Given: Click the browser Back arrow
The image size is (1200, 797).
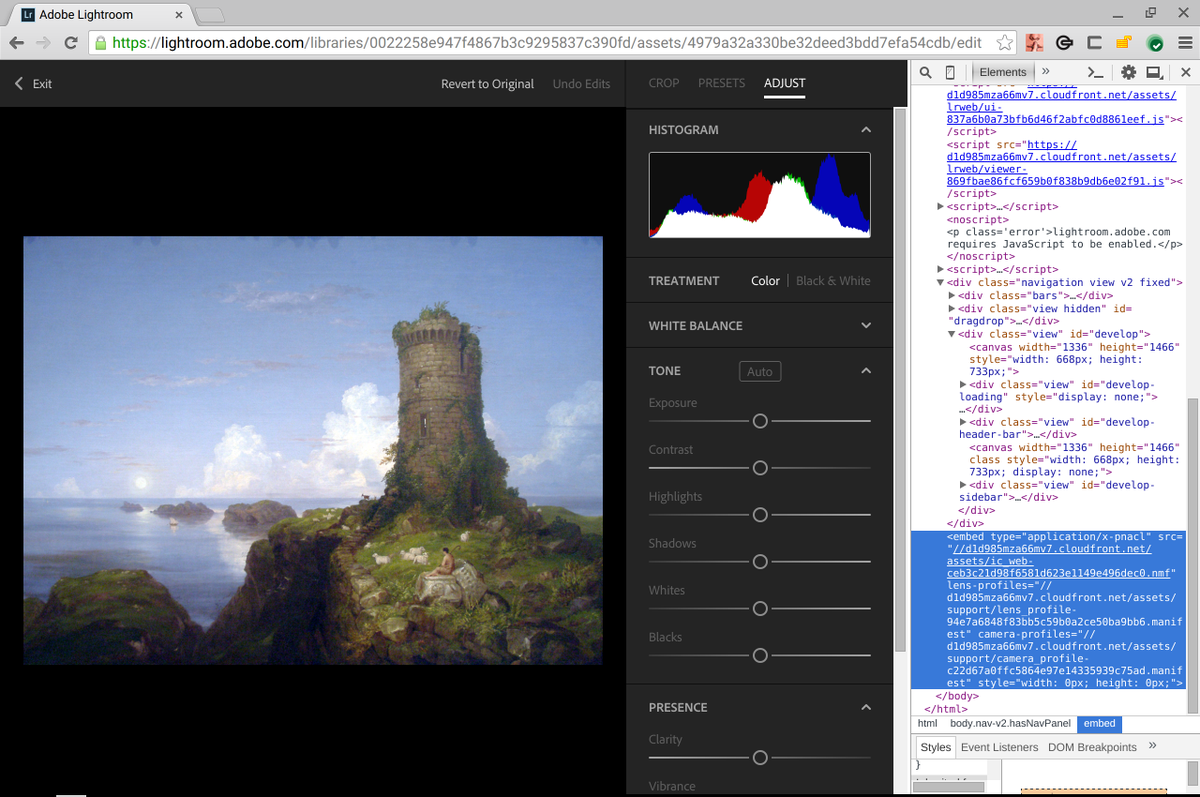Looking at the screenshot, I should (17, 43).
